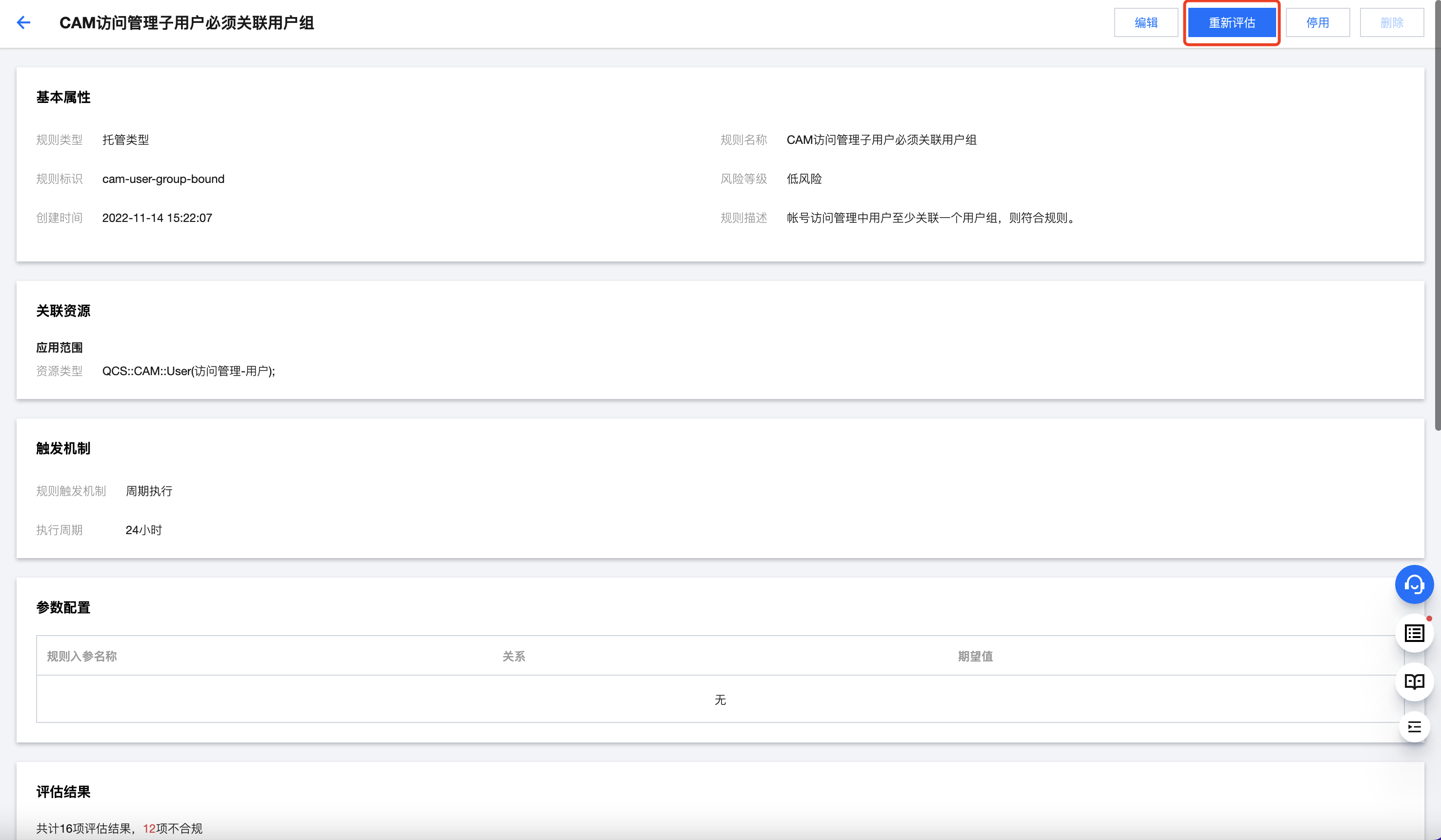Open the task list floating icon
This screenshot has height=840, width=1441.
click(1414, 633)
